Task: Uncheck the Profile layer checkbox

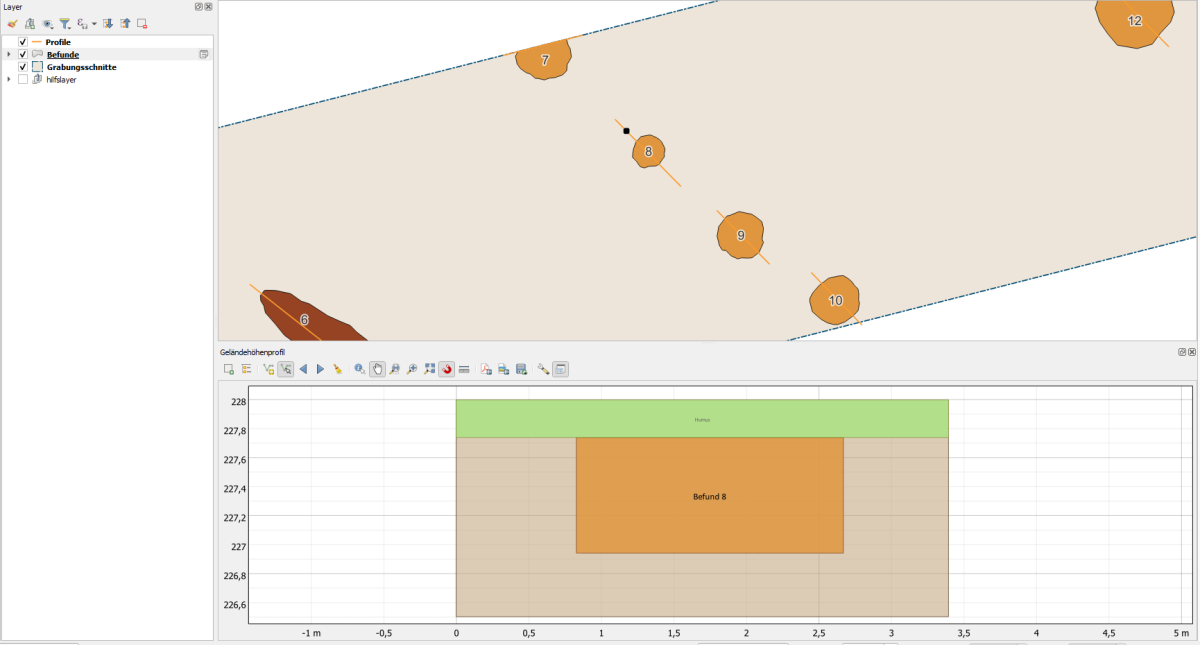Action: coord(23,42)
